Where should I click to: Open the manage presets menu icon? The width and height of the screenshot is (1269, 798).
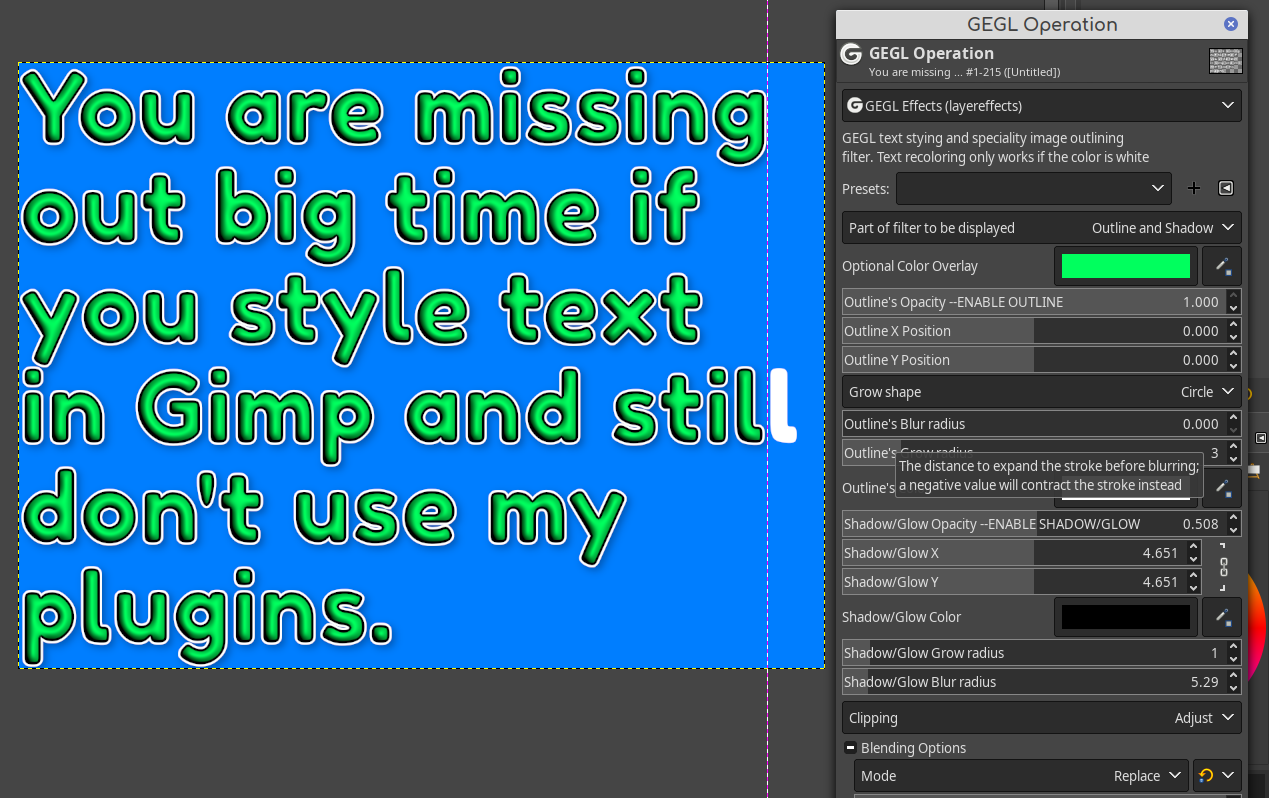(x=1226, y=188)
